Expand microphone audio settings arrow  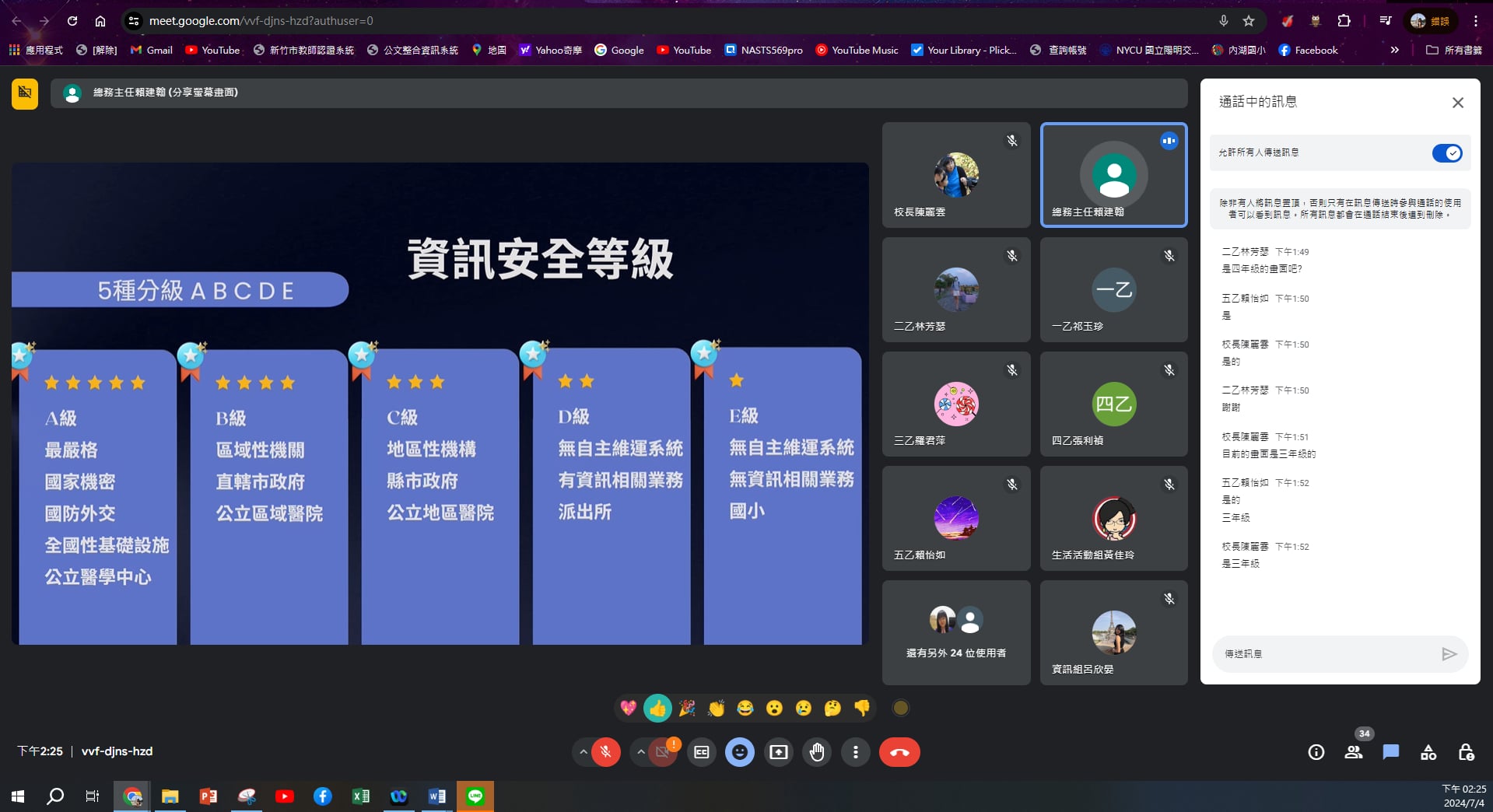coord(583,752)
